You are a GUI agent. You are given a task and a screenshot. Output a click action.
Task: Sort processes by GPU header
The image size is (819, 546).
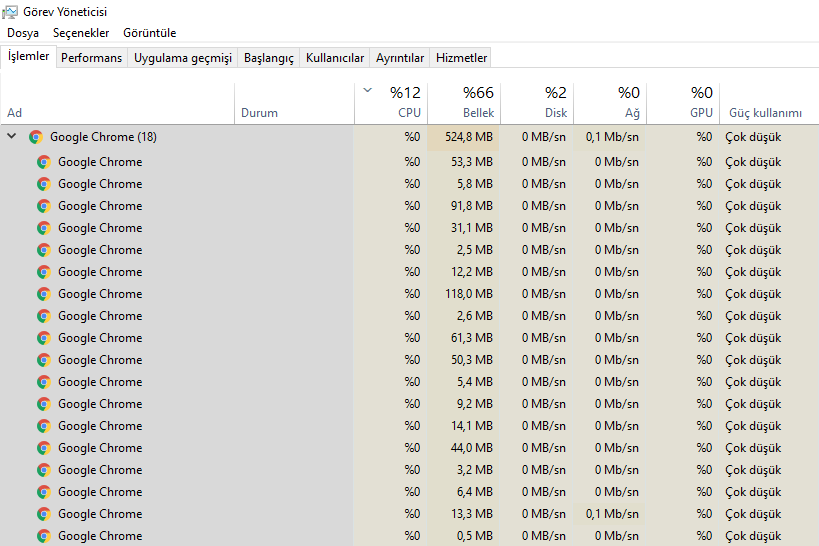pyautogui.click(x=684, y=103)
